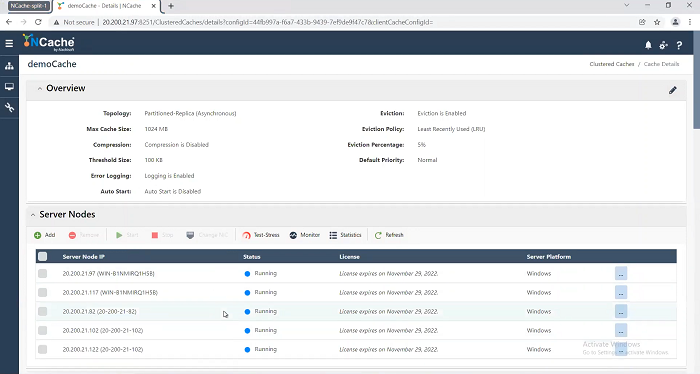This screenshot has width=700, height=374.
Task: Open a new browser tab
Action: tap(171, 6)
